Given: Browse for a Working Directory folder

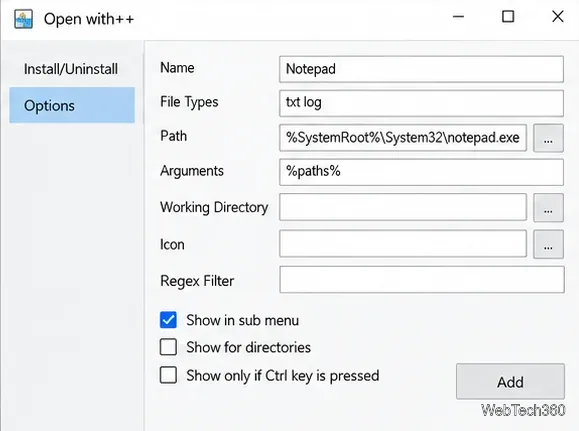Looking at the screenshot, I should coord(548,208).
